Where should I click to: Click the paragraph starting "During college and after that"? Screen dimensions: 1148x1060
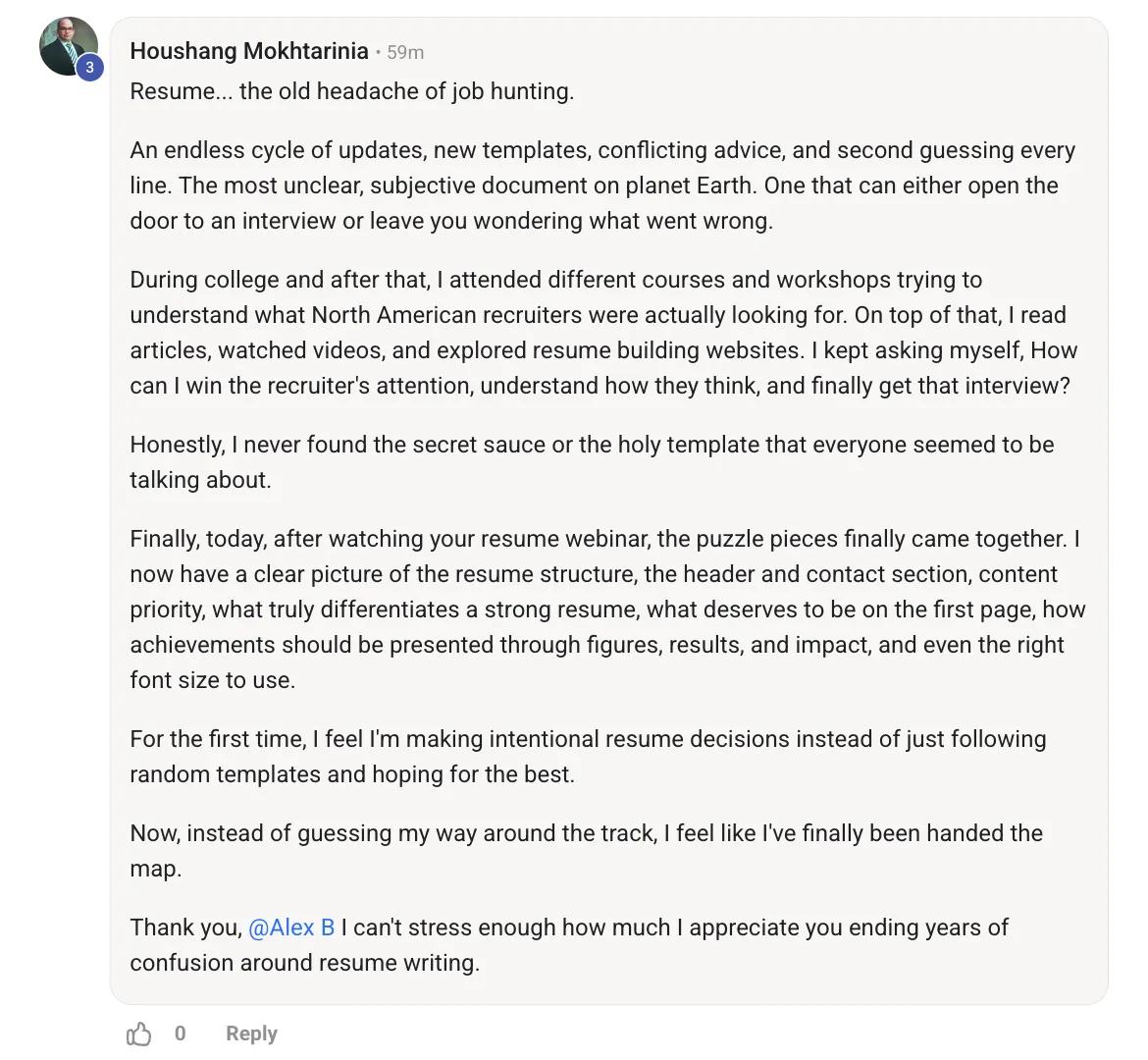tap(604, 333)
